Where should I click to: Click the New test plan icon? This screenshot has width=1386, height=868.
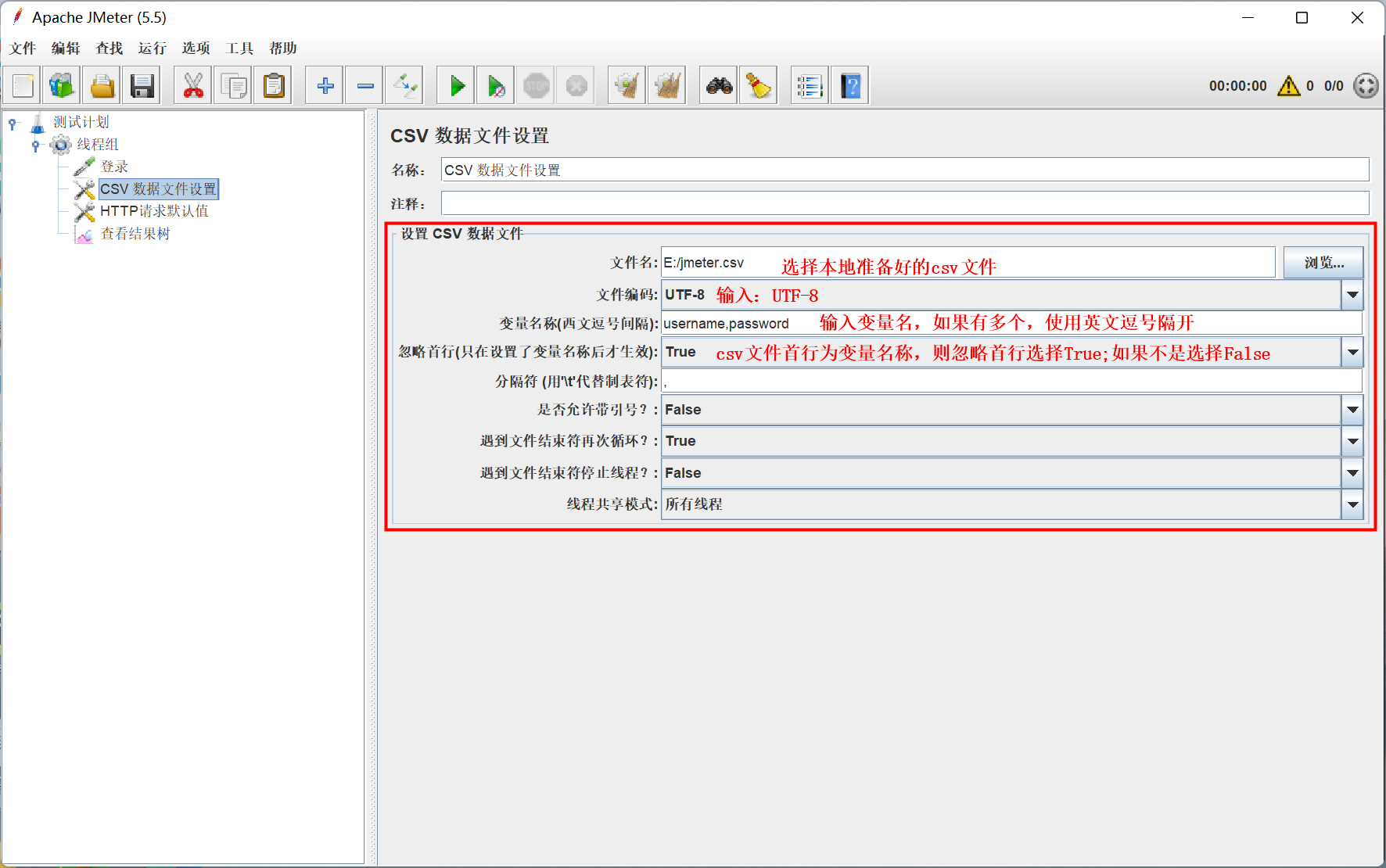coord(23,85)
